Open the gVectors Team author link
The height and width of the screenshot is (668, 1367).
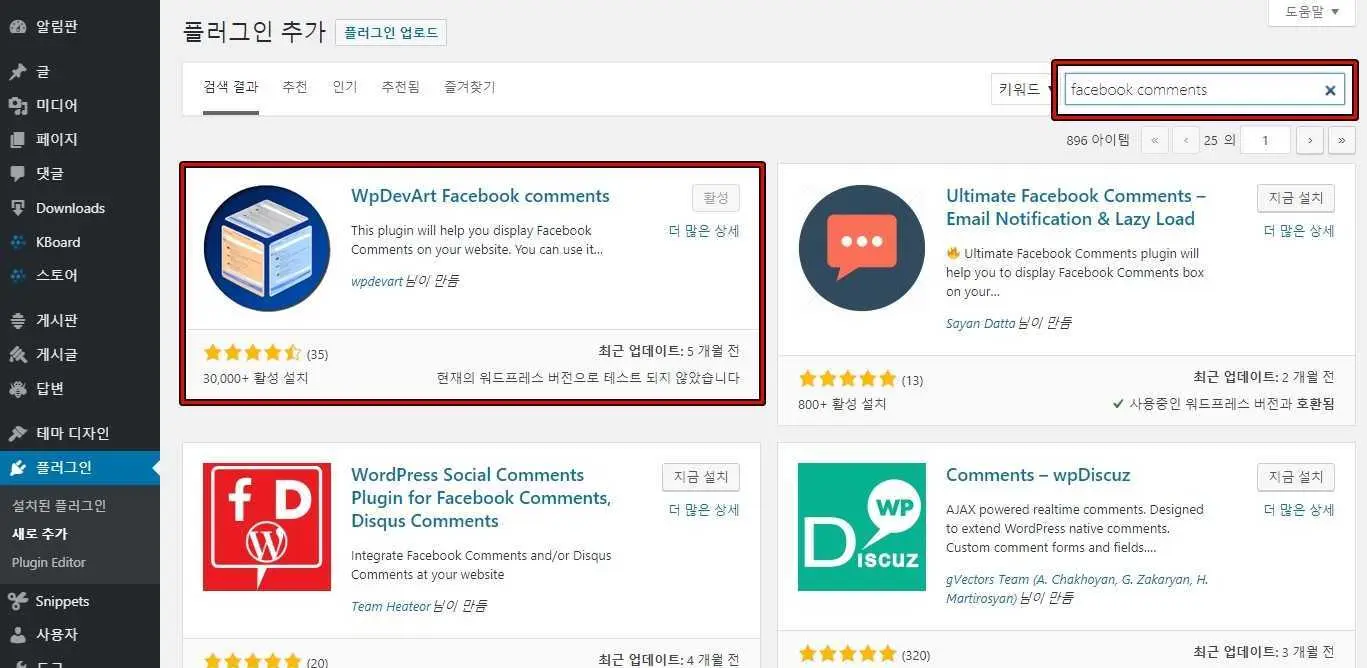[1077, 589]
